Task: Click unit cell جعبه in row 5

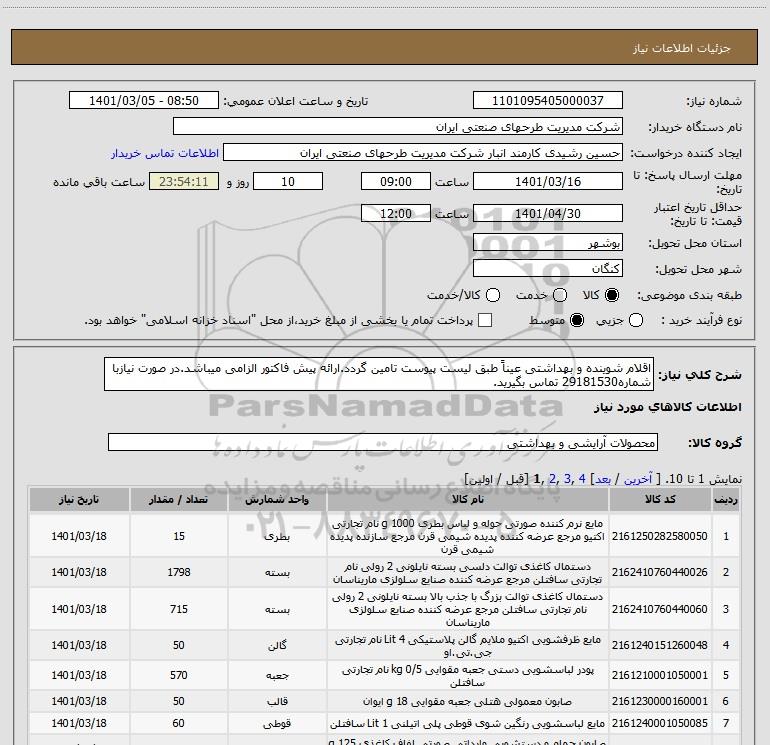Action: (277, 676)
